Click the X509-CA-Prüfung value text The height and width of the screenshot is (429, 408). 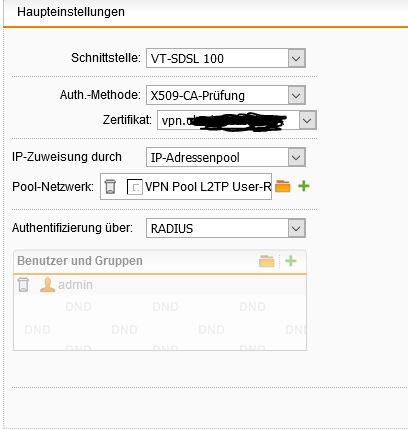pyautogui.click(x=198, y=96)
